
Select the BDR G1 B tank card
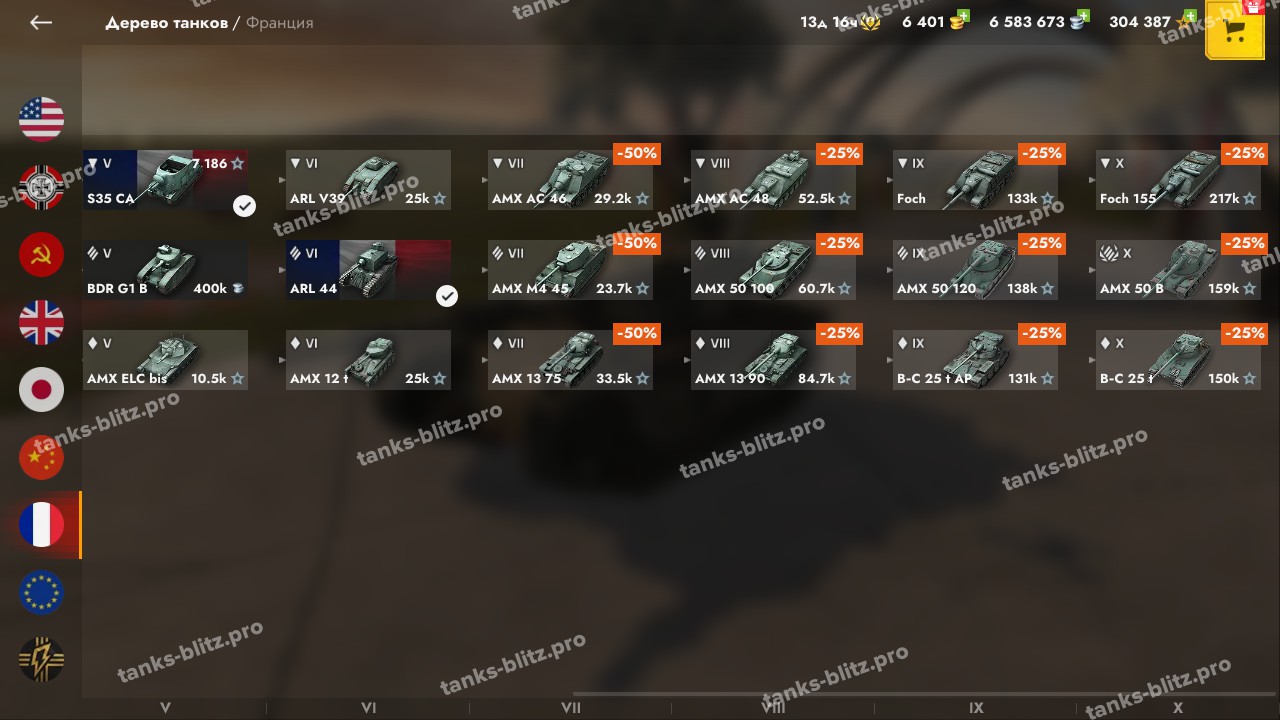pyautogui.click(x=166, y=270)
